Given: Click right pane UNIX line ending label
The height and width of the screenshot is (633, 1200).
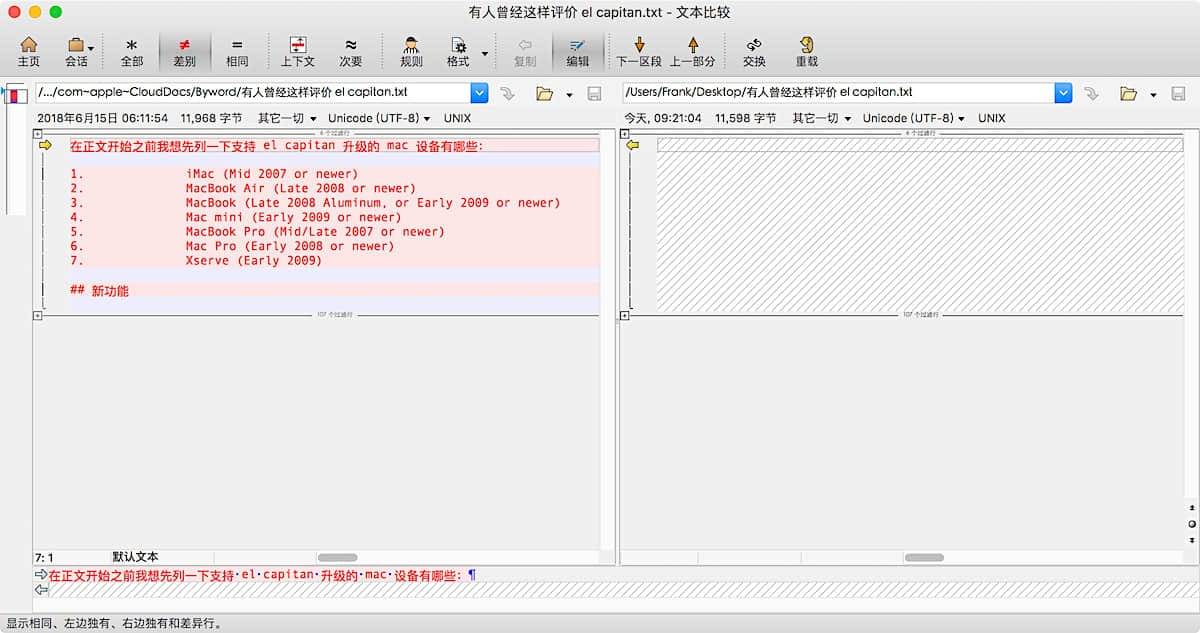Looking at the screenshot, I should (992, 118).
